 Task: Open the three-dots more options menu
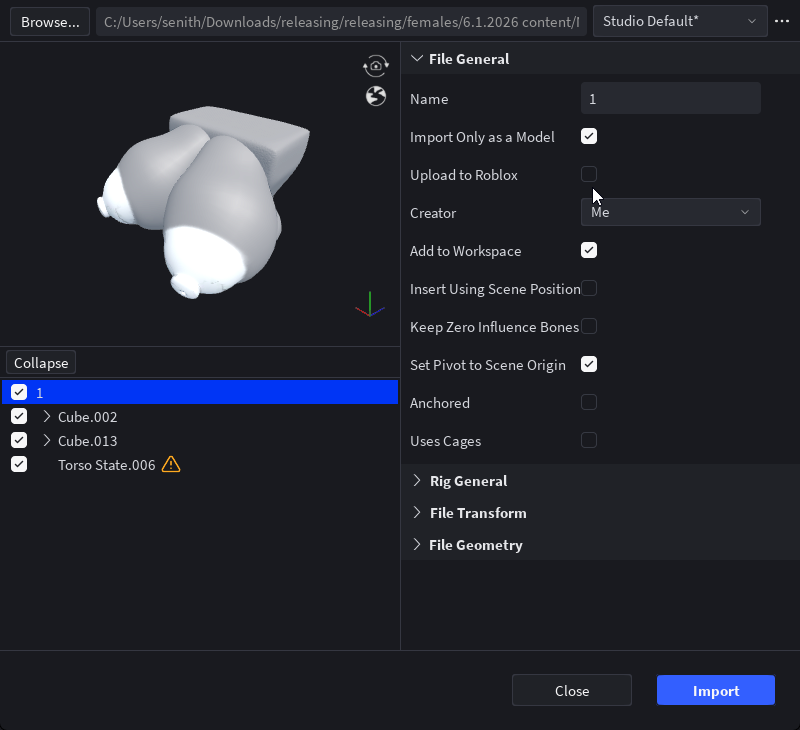[x=782, y=21]
